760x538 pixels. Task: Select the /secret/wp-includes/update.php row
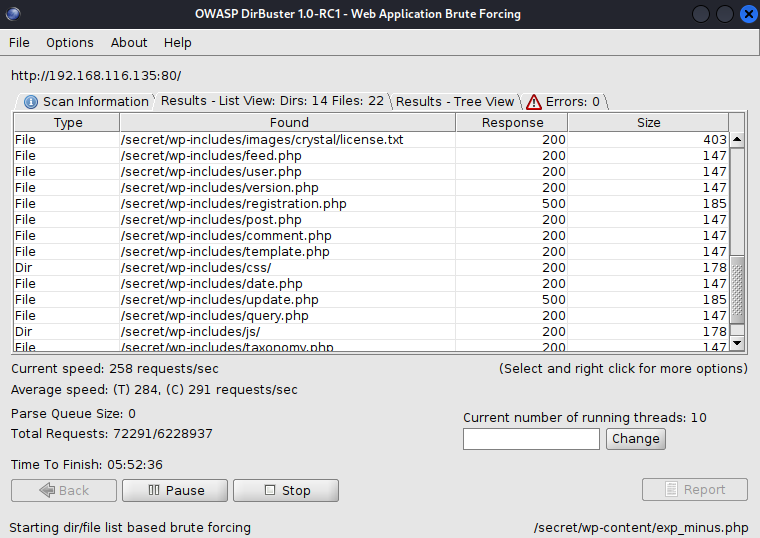pyautogui.click(x=371, y=300)
